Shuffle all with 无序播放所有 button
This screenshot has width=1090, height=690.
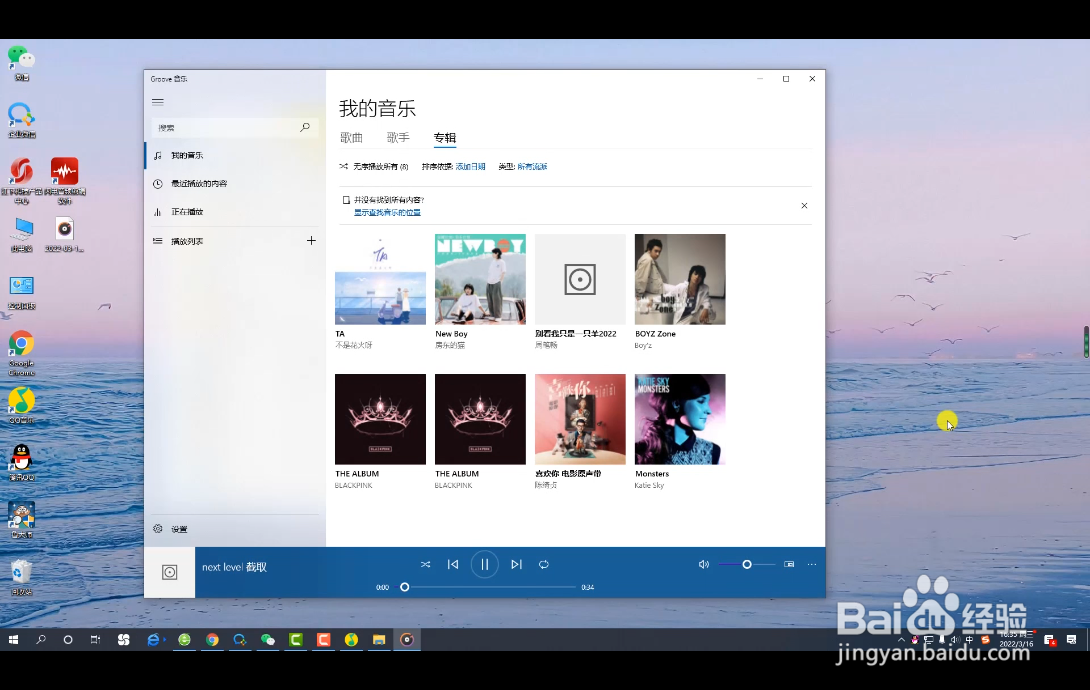click(374, 167)
